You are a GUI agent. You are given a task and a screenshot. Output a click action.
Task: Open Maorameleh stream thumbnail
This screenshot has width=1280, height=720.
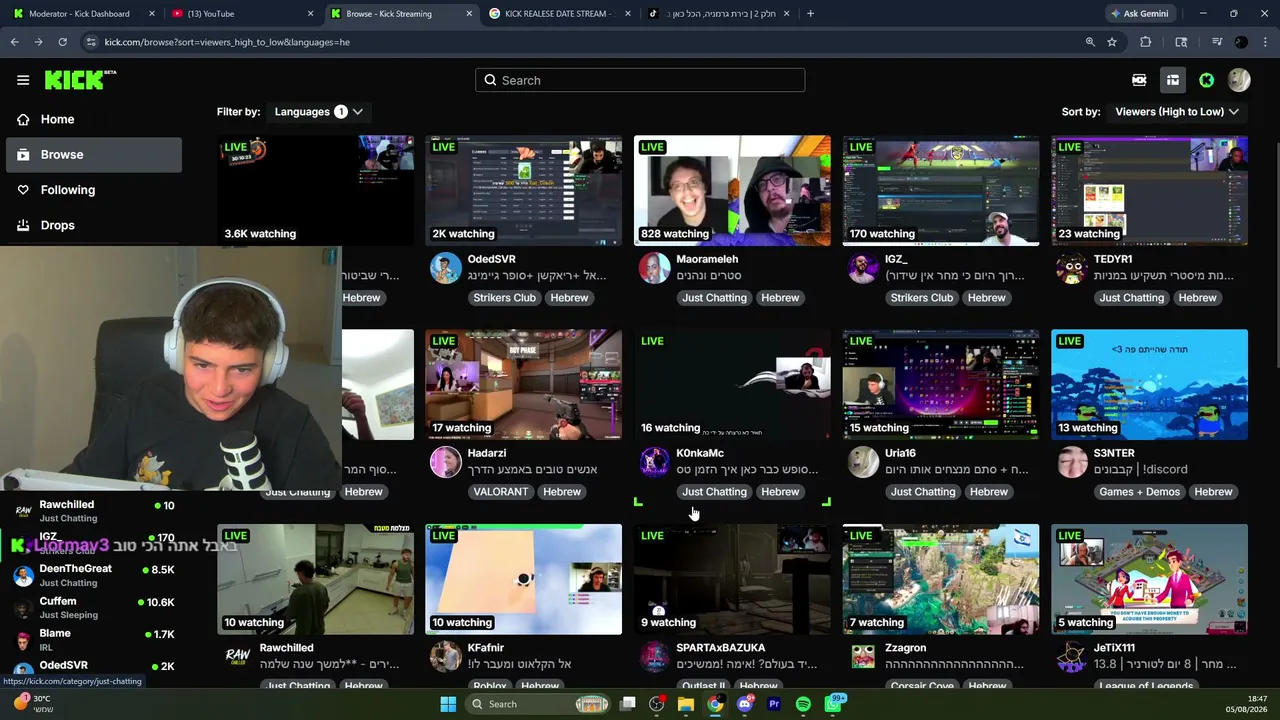coord(732,190)
